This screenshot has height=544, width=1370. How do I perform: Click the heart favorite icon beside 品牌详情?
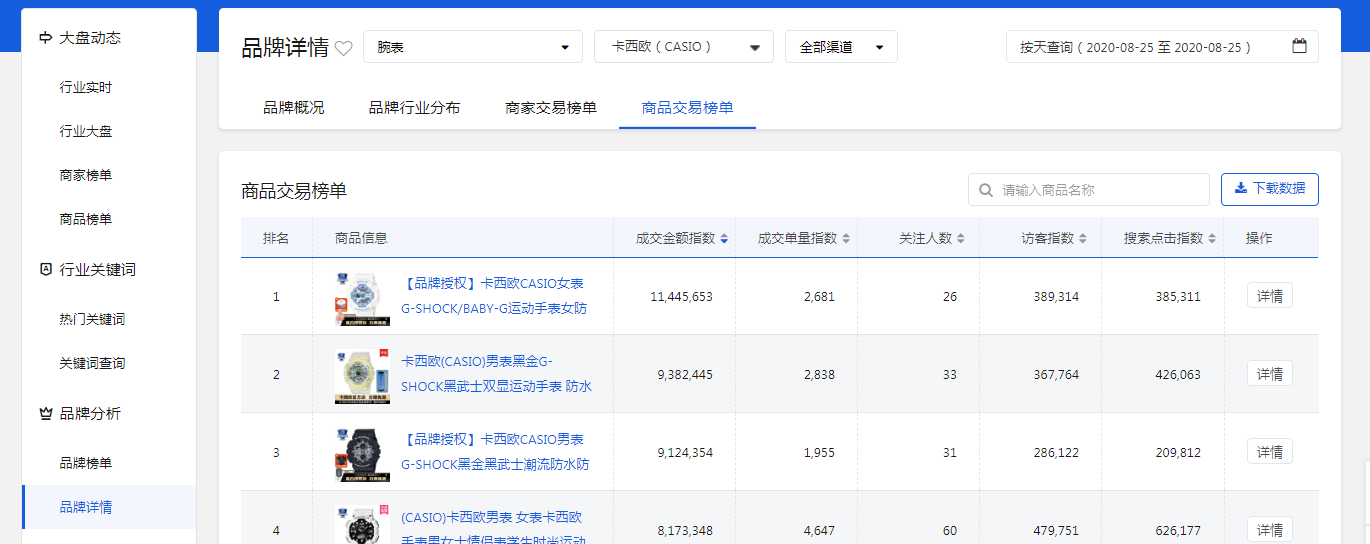[343, 48]
